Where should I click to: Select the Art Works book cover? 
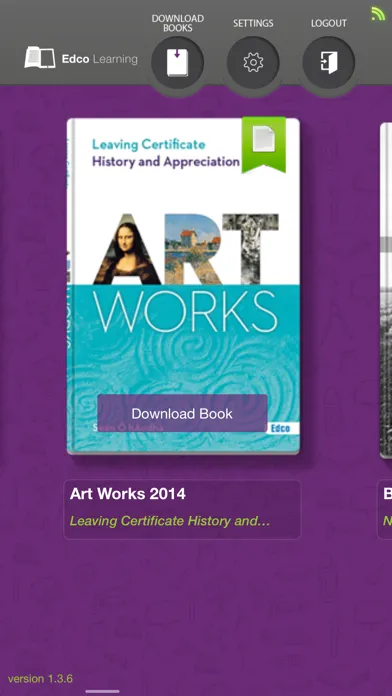pos(183,286)
